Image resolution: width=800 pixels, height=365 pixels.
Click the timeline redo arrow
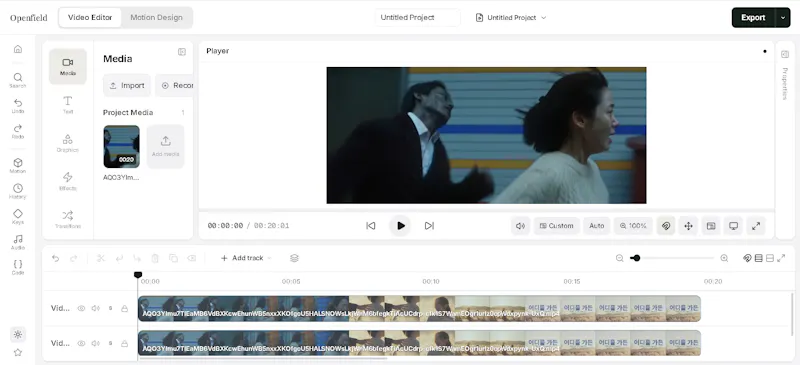(73, 258)
